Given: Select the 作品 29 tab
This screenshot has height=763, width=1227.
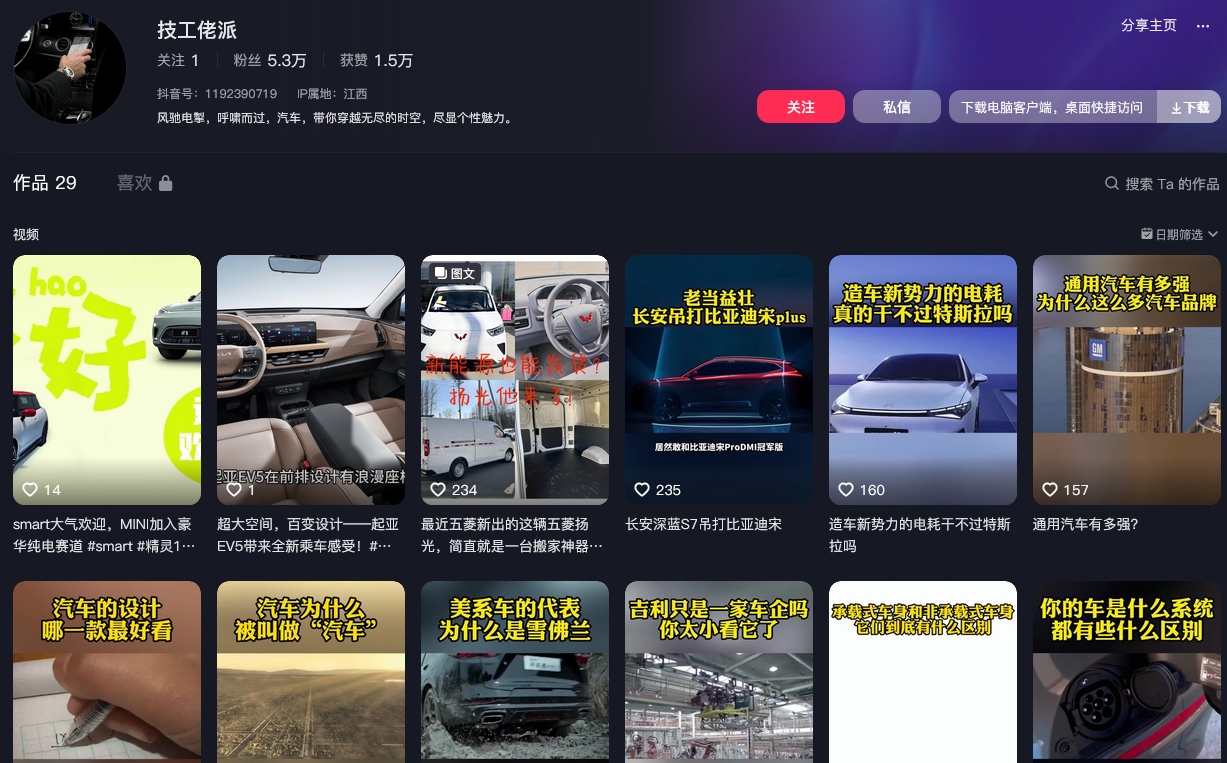Looking at the screenshot, I should point(45,183).
